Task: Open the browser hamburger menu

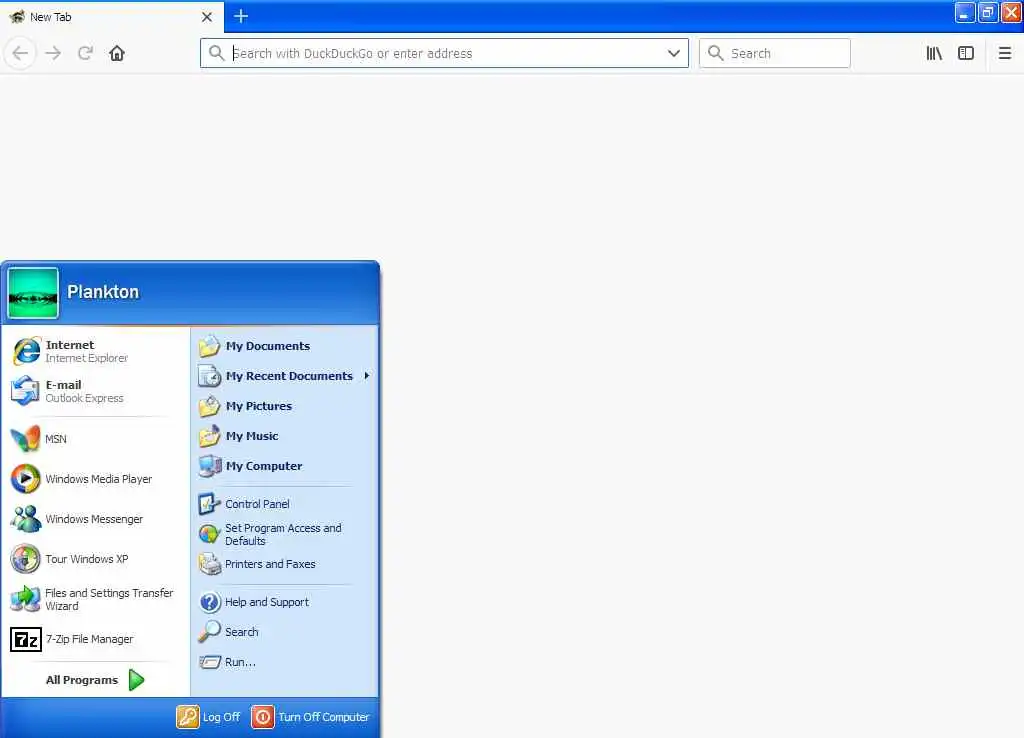Action: point(1005,53)
